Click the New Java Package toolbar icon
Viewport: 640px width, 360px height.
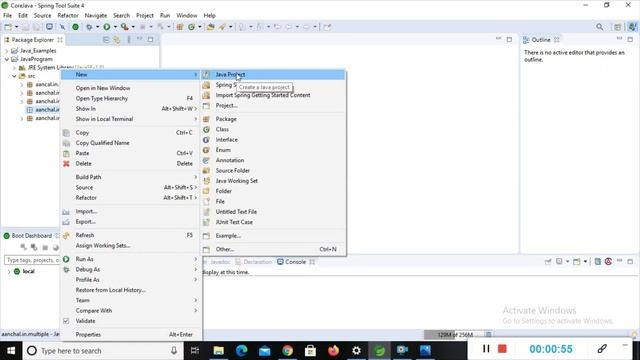[180, 27]
